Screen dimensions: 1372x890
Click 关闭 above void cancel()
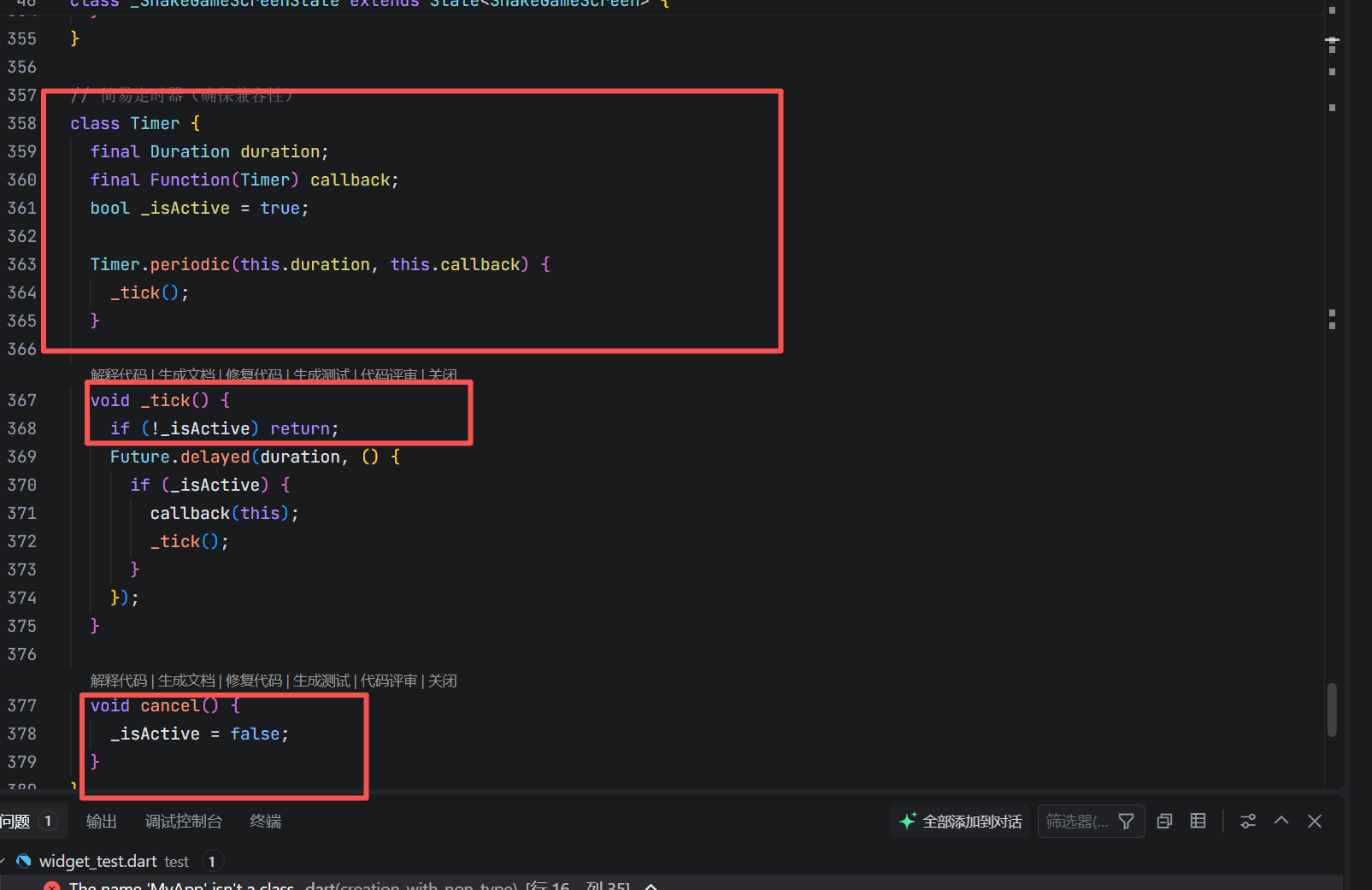coord(443,681)
